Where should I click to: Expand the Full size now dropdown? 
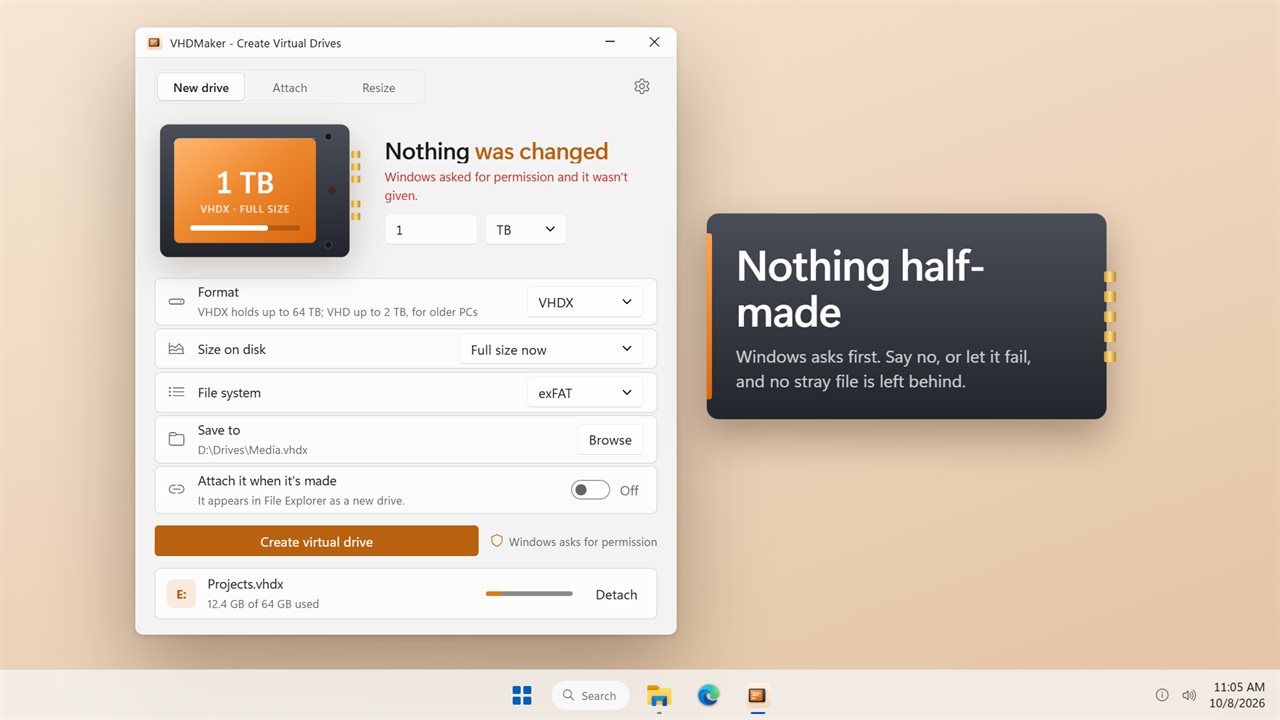[551, 349]
